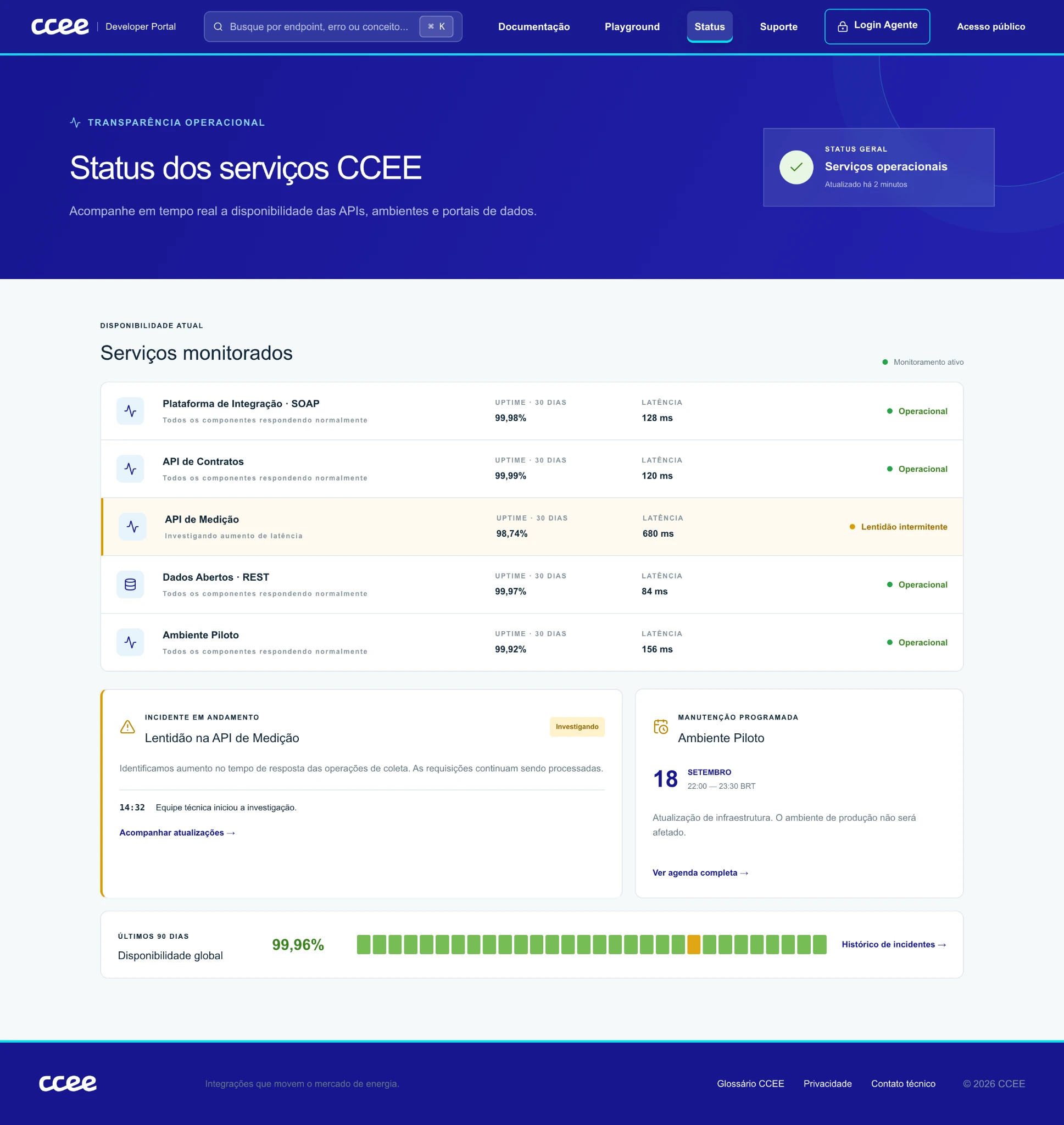Click the API de Medição pulse icon
The width and height of the screenshot is (1064, 1125).
coord(133,527)
